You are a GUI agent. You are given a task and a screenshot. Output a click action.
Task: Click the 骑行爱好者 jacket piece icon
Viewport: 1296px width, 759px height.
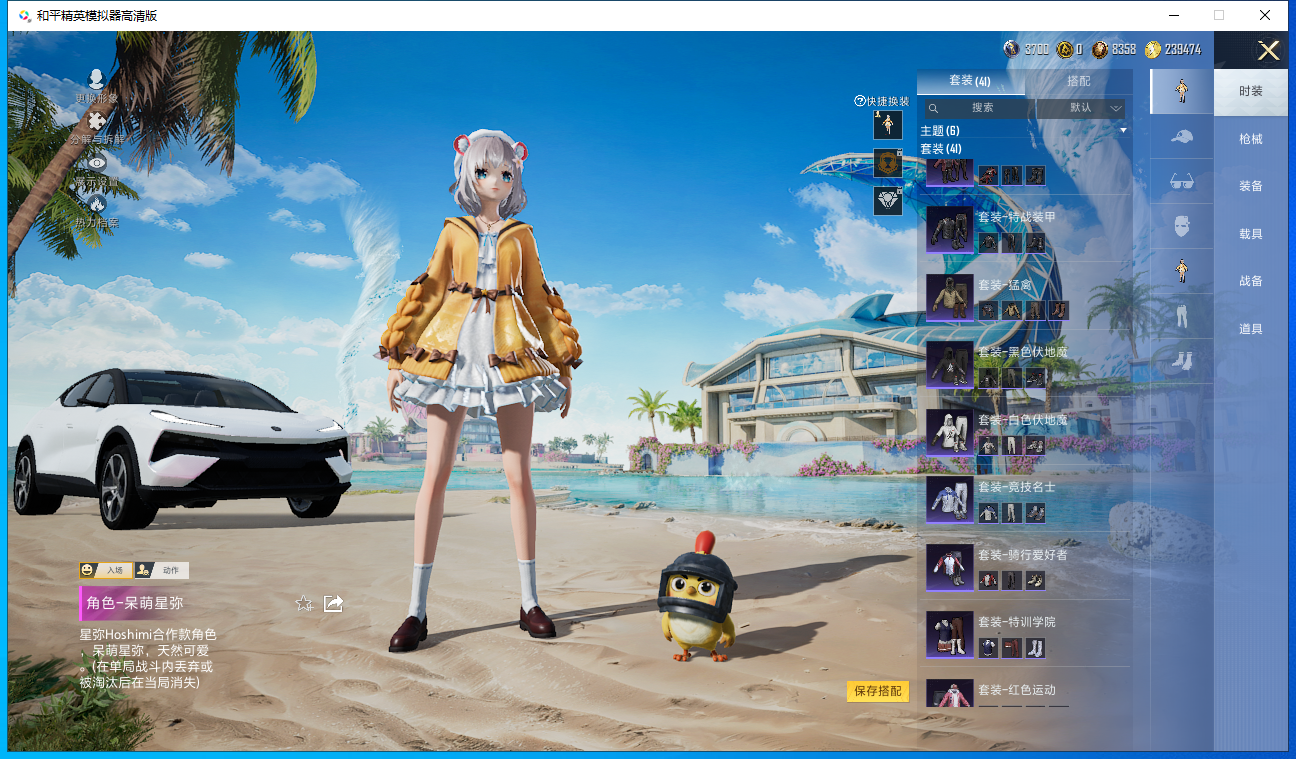coord(988,580)
